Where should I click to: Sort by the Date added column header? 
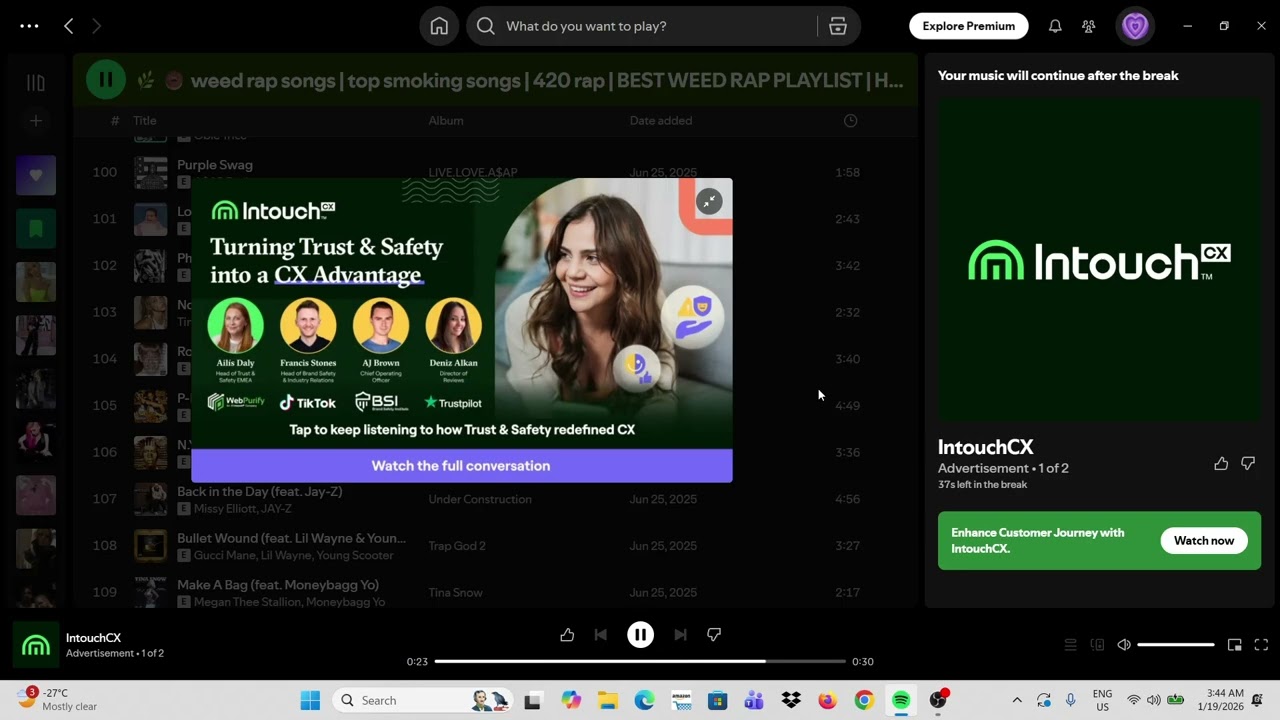[661, 121]
